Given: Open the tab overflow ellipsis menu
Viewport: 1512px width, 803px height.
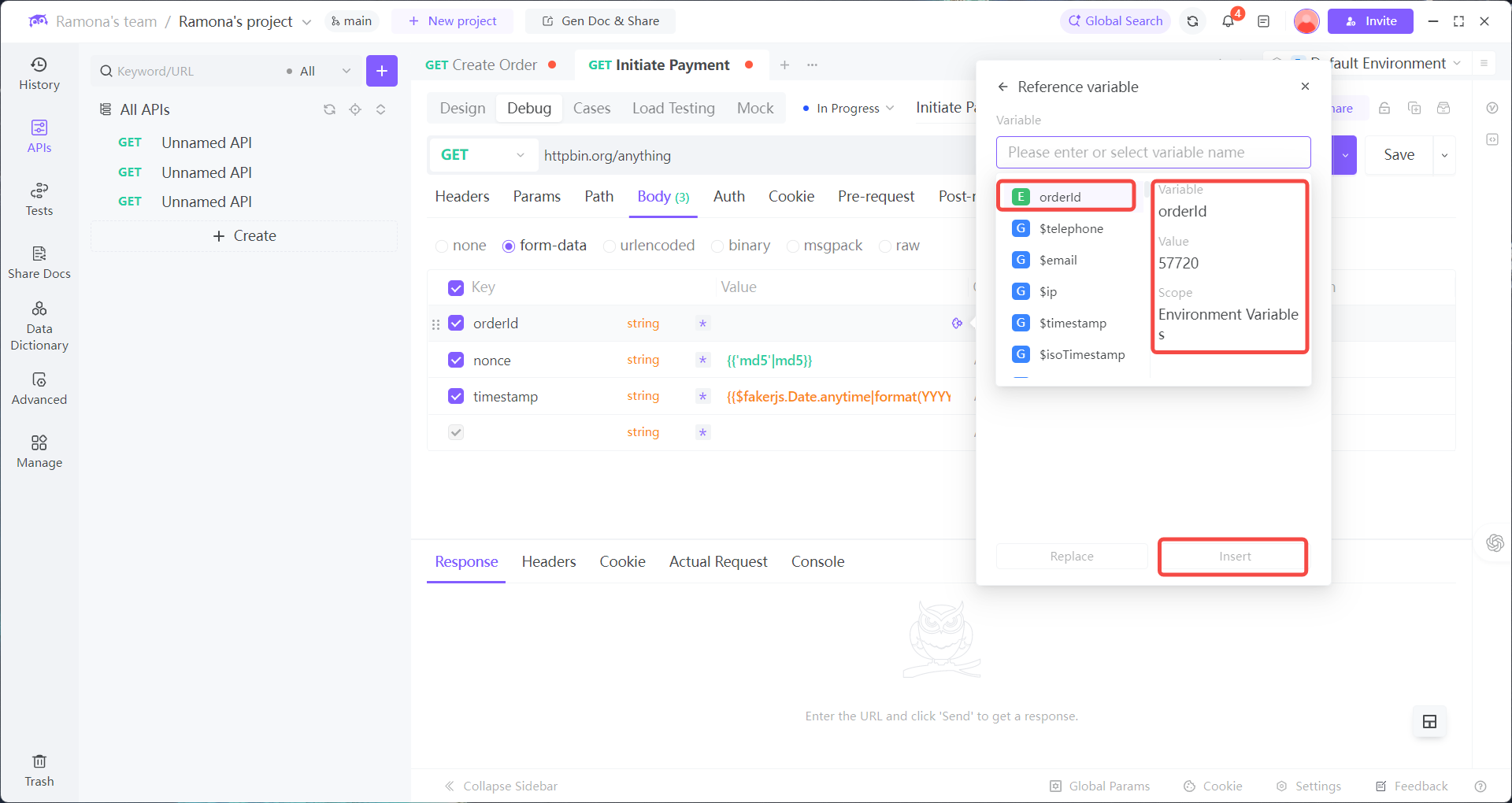Looking at the screenshot, I should click(812, 65).
